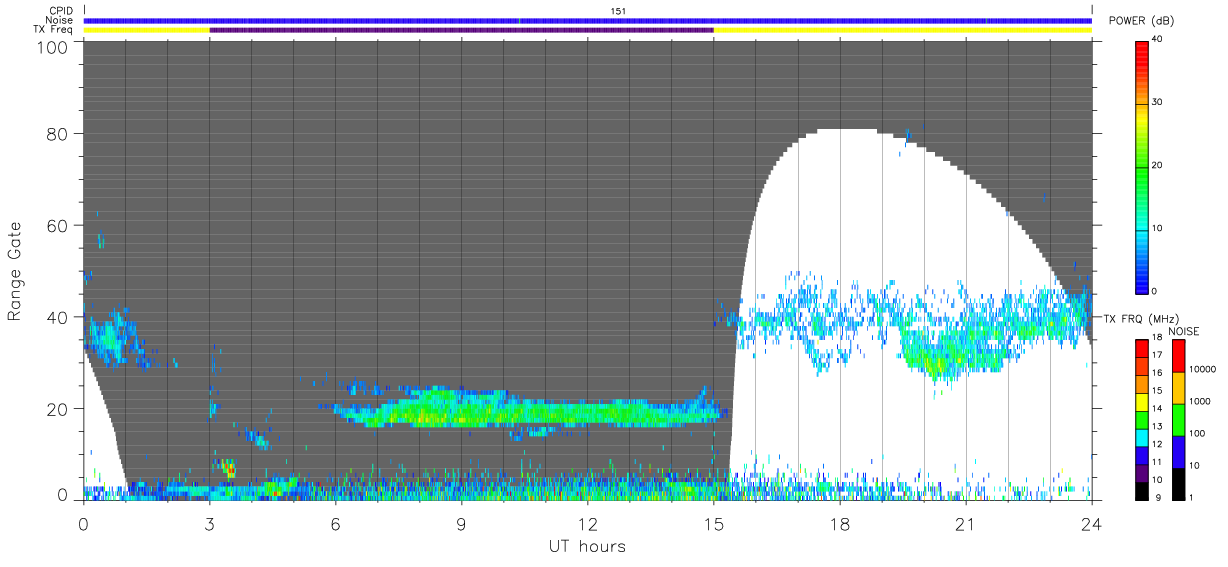1228x567 pixels.
Task: Click the 40 tick on power colorbar
Action: pyautogui.click(x=1155, y=40)
